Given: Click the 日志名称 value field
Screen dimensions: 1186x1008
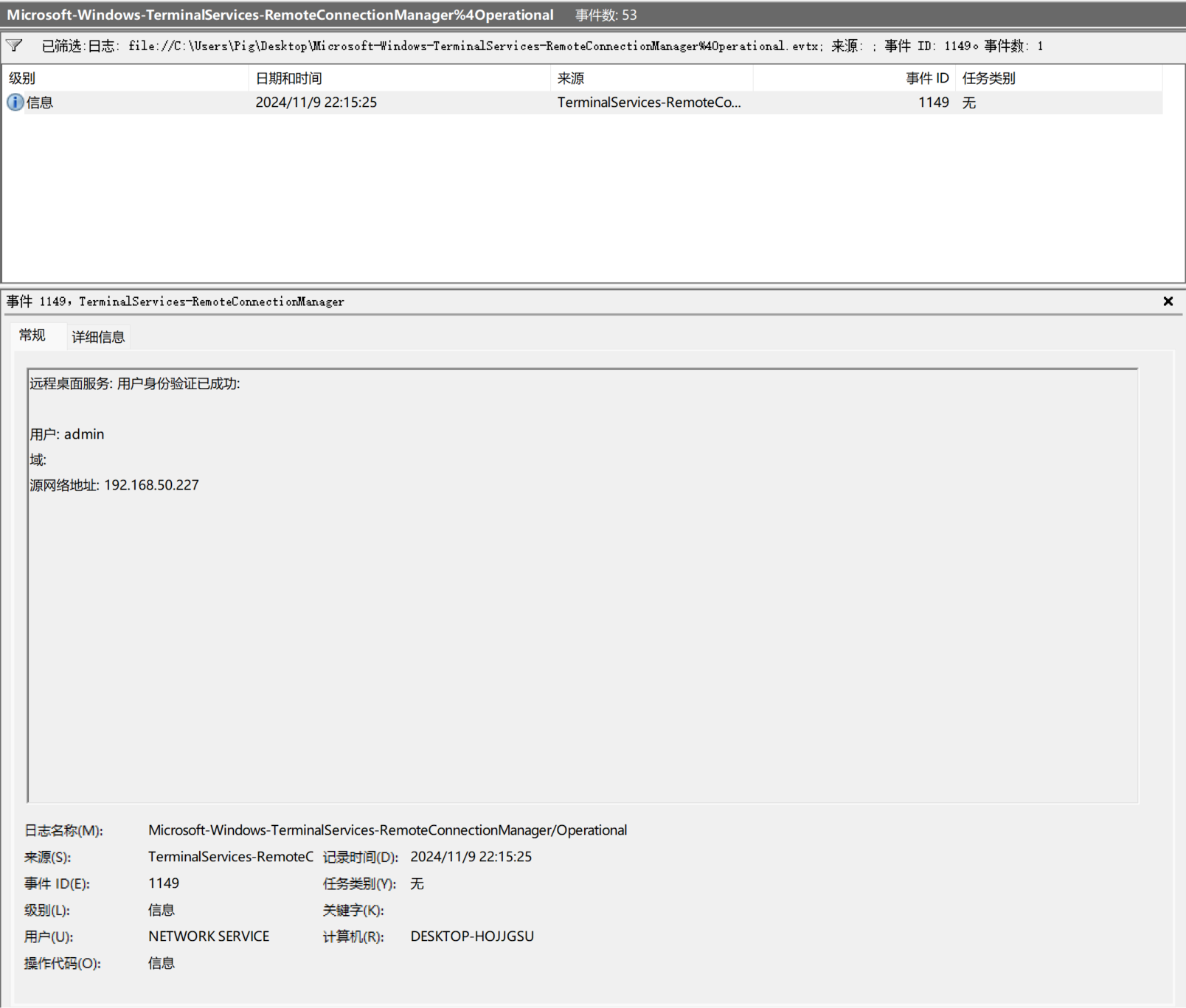Looking at the screenshot, I should coord(387,830).
